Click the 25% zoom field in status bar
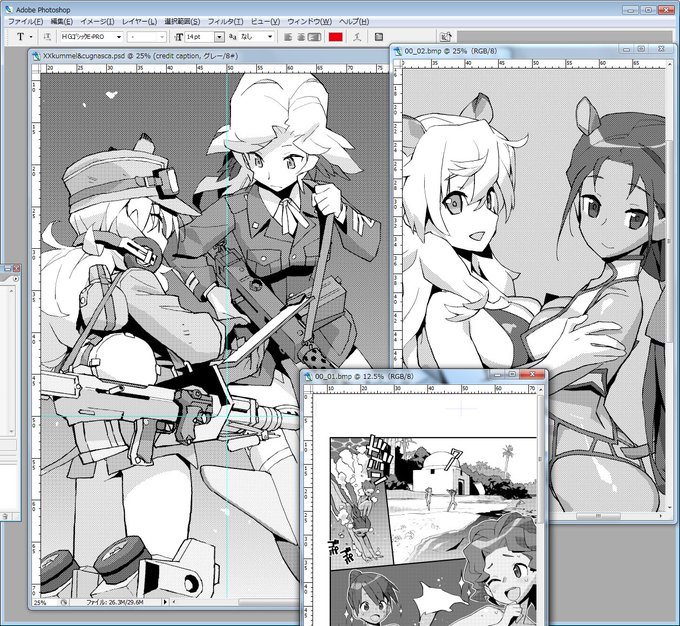This screenshot has height=626, width=680. tap(45, 602)
